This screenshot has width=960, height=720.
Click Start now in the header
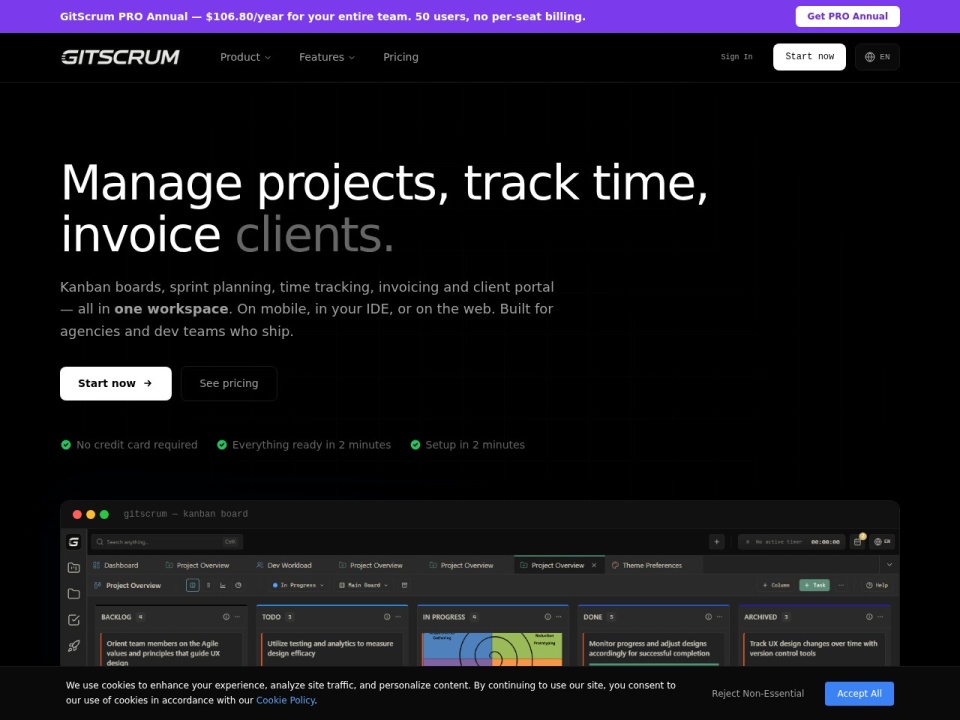(x=809, y=57)
